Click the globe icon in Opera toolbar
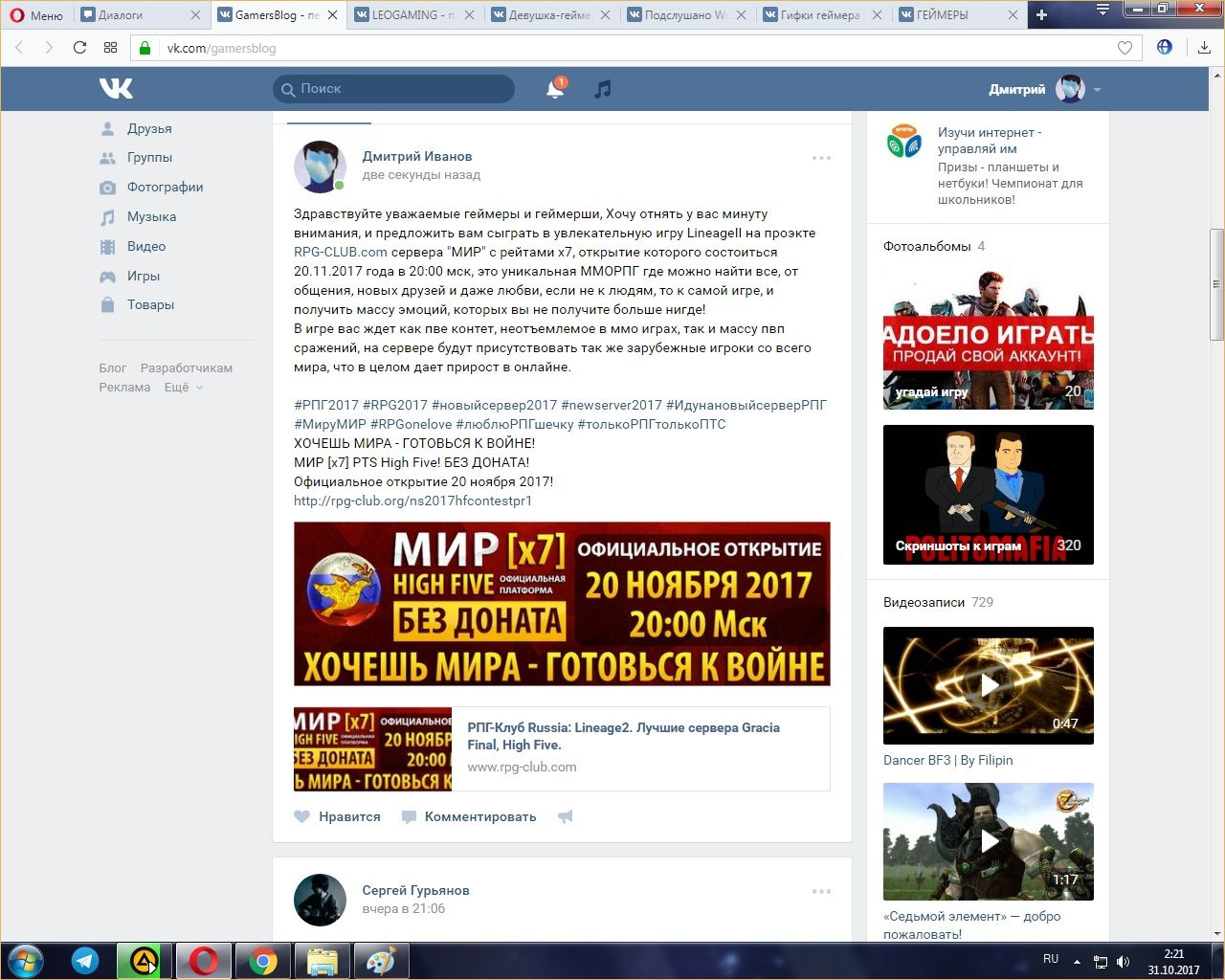 [x=1165, y=47]
